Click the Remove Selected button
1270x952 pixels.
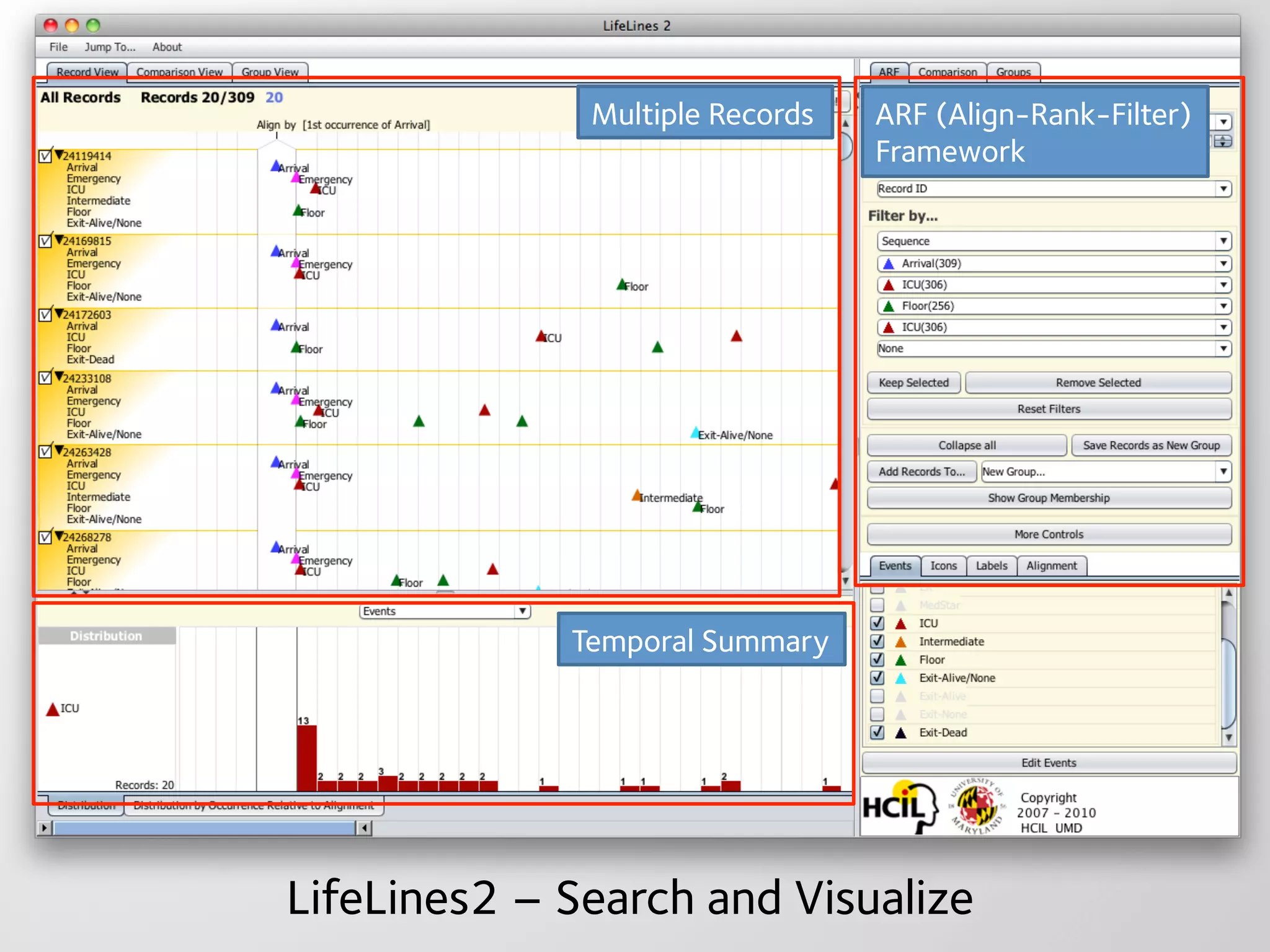pyautogui.click(x=1098, y=382)
